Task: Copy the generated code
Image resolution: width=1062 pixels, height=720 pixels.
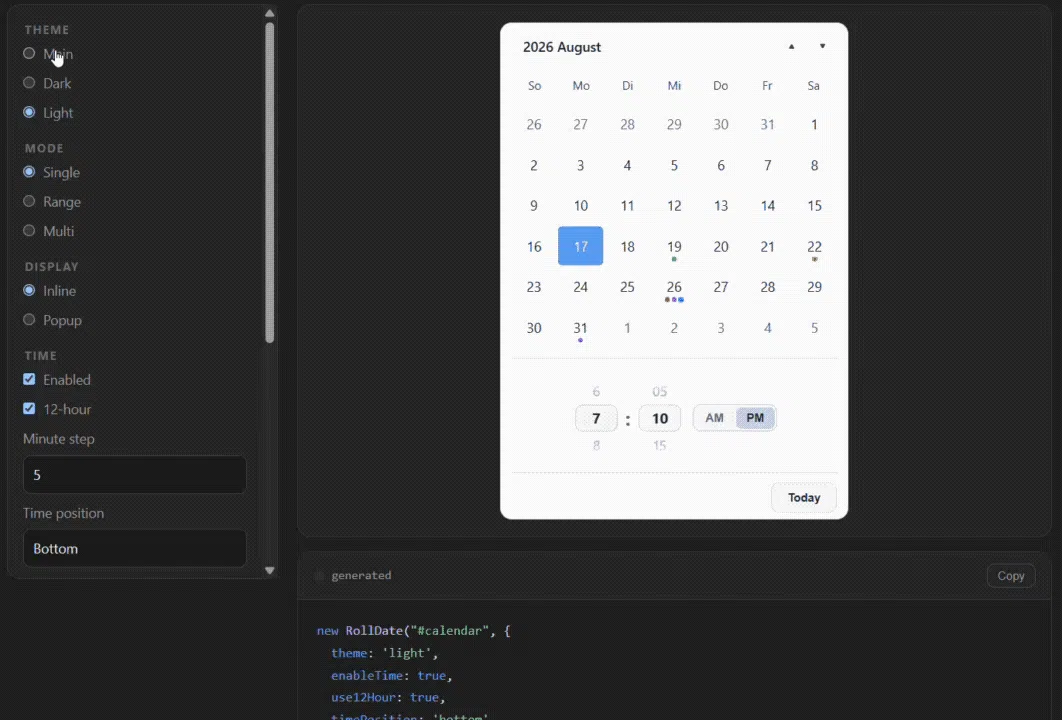Action: click(x=1011, y=576)
